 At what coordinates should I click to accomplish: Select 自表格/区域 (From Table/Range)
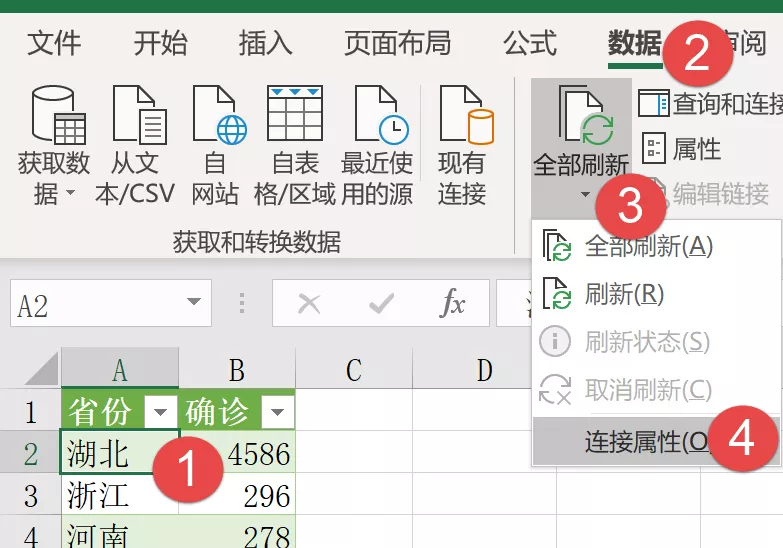click(295, 146)
